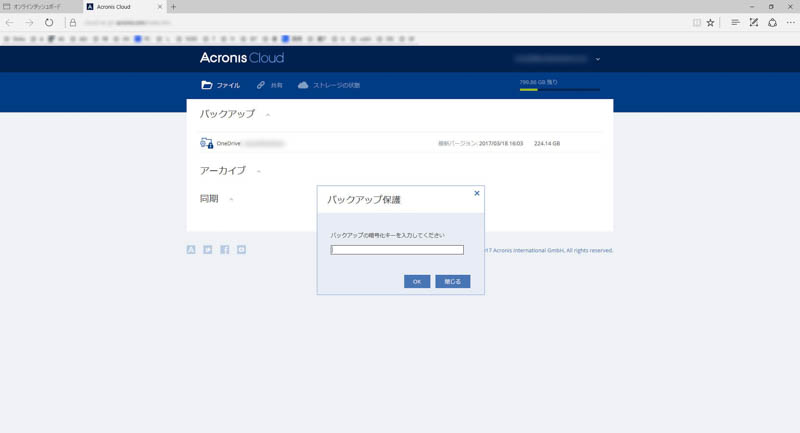Open the browser Hub menu
800x433 pixels.
coord(735,22)
